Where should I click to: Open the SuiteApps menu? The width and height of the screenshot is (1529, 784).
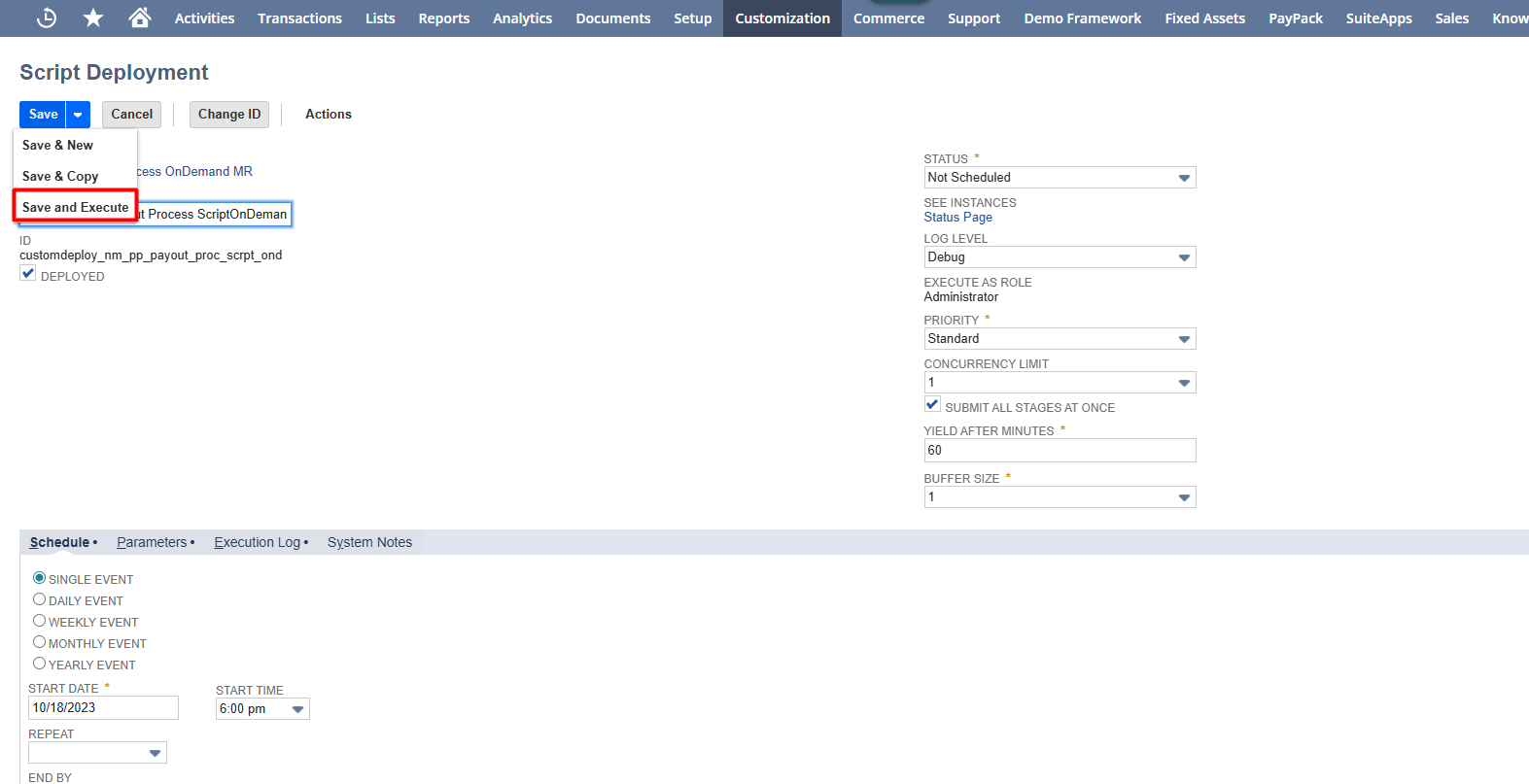1378,18
